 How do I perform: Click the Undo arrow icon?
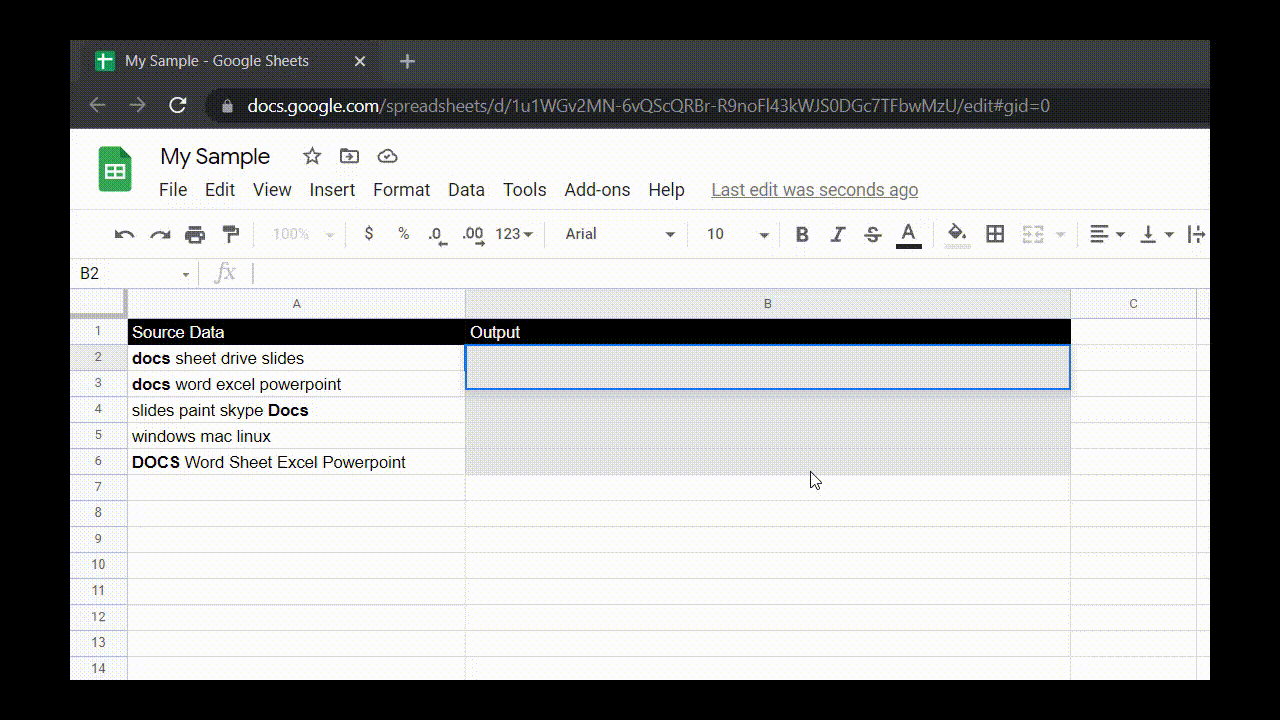tap(125, 234)
